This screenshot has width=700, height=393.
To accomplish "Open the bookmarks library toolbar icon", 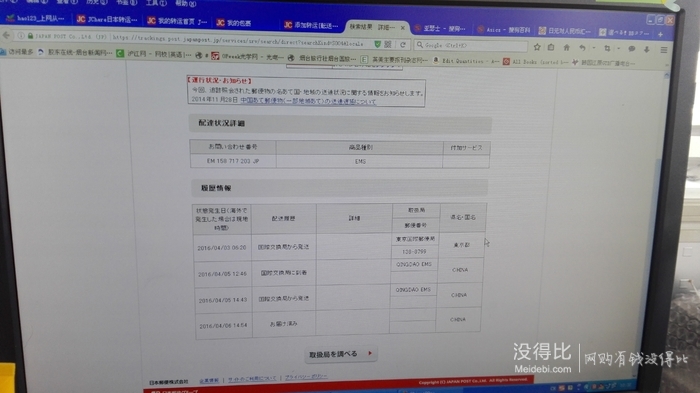I will 551,47.
